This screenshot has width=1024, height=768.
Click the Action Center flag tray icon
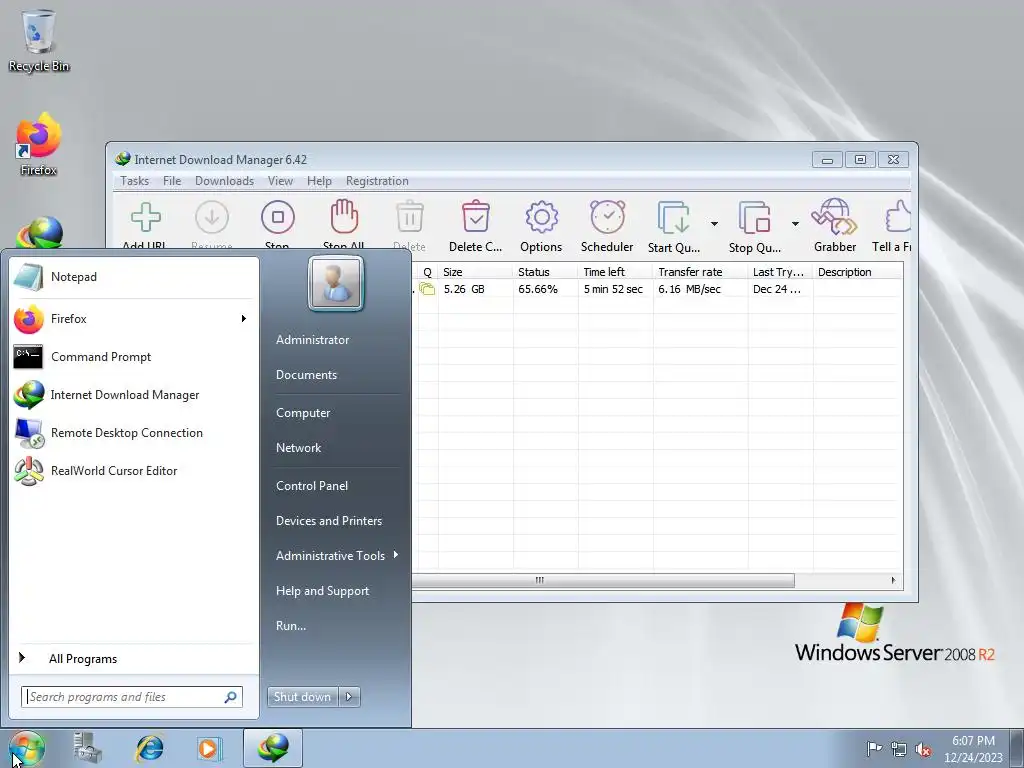click(874, 748)
